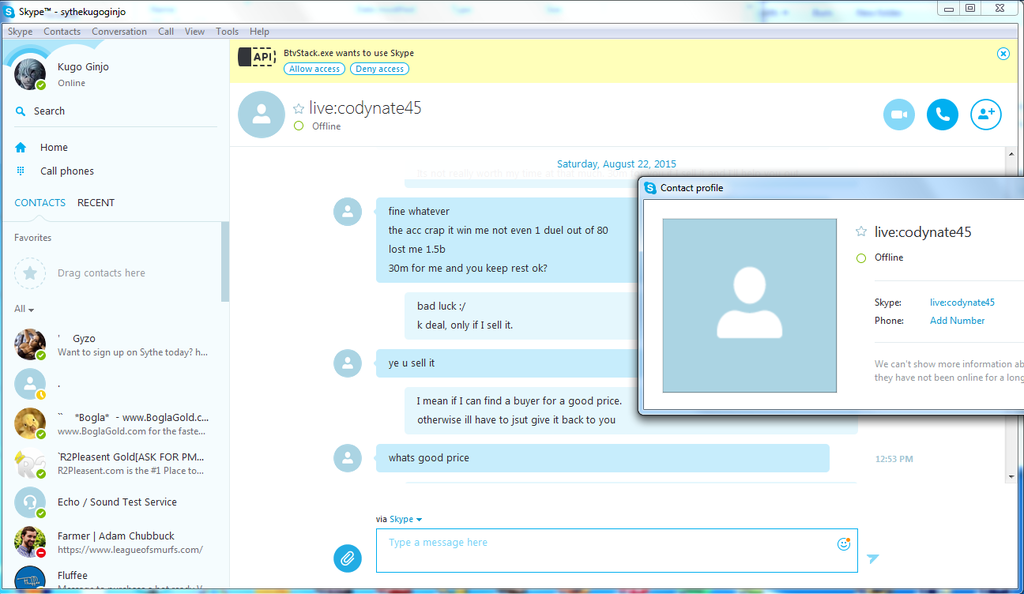The image size is (1024, 594).
Task: Select the Bogla contact with duck avatar
Action: point(114,424)
